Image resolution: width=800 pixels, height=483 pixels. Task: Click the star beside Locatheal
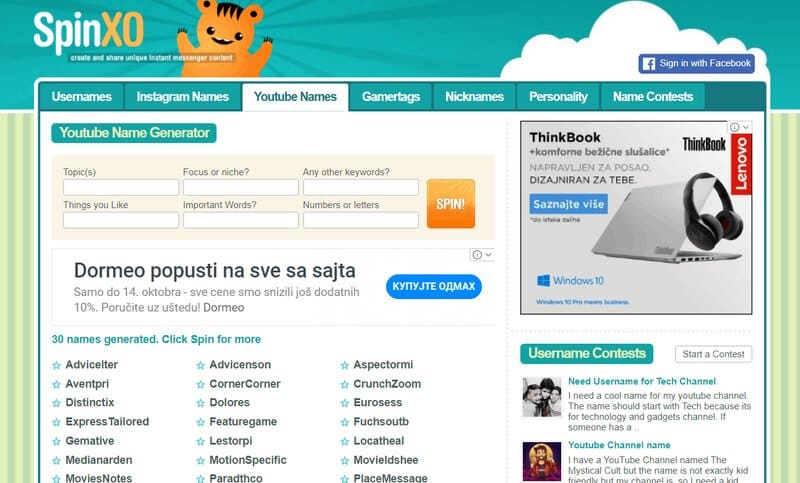[344, 442]
